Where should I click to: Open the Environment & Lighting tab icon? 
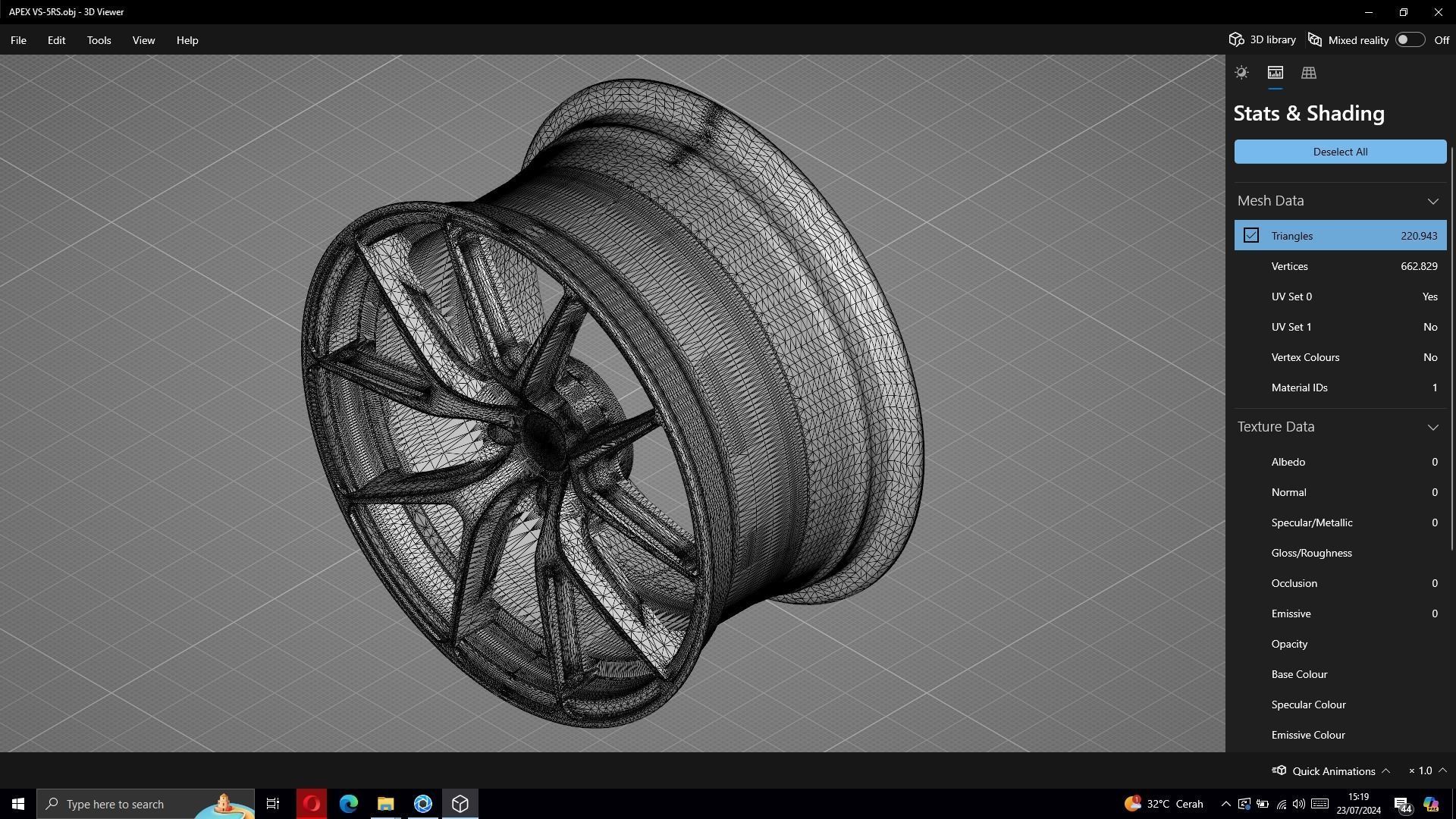pos(1241,73)
